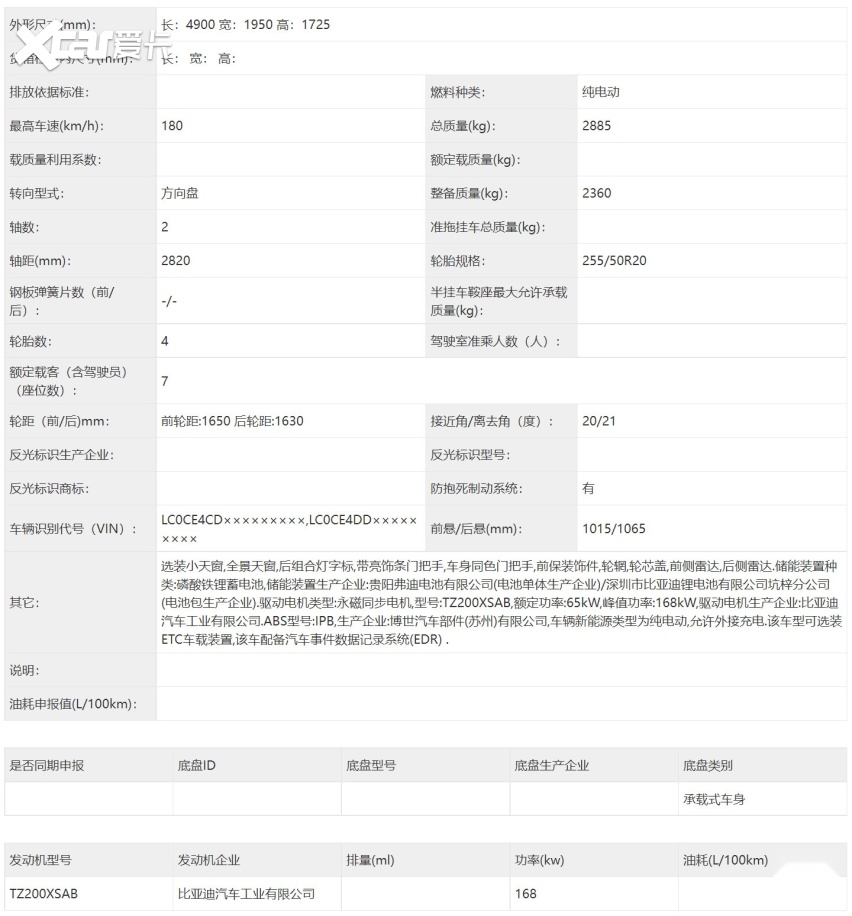Screen dimensions: 852x916
Task: Click the tire specification 255/50R20
Action: 612,260
